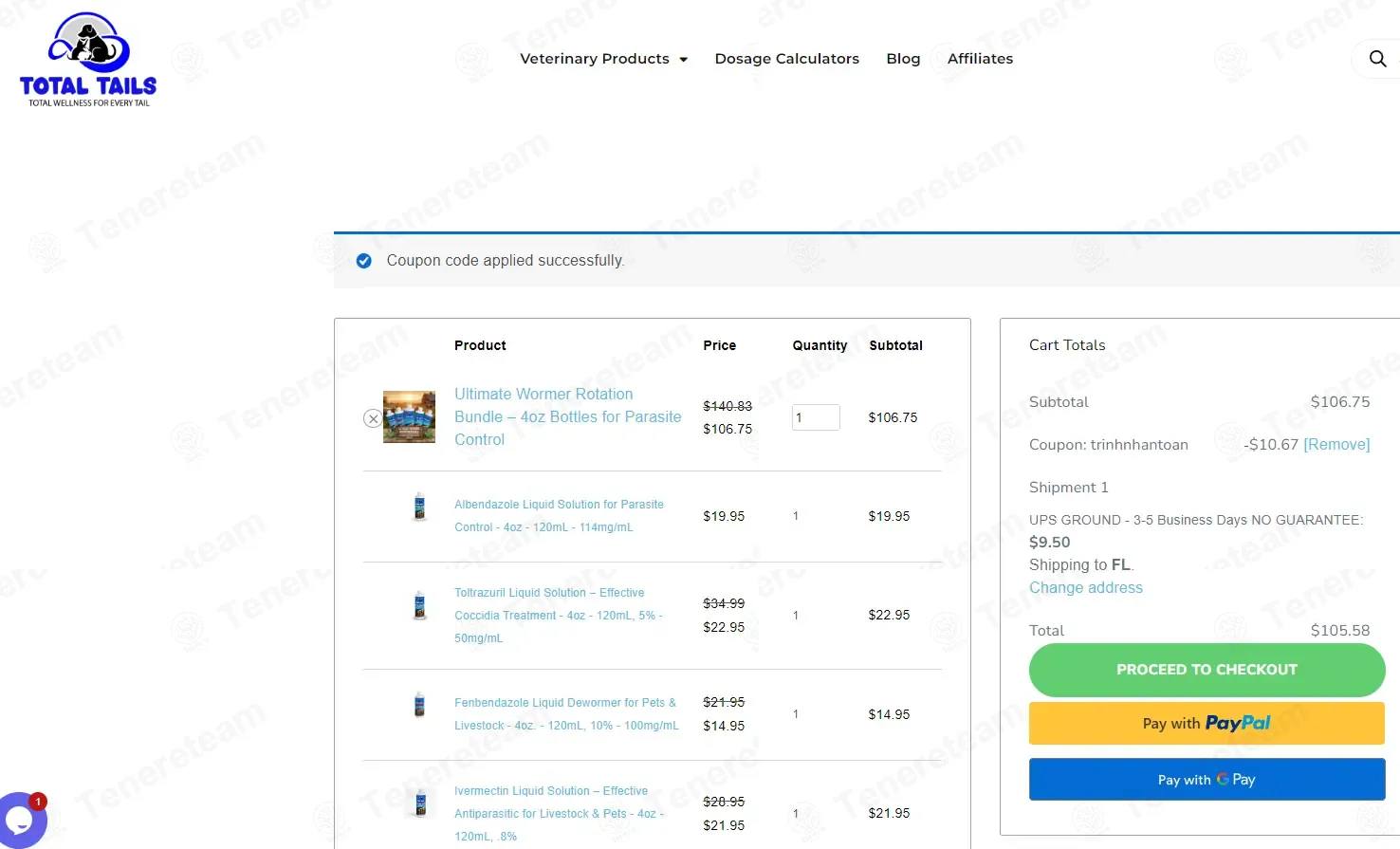Screen dimensions: 1400x849
Task: Click the Albendazole subtotal $19.95
Action: 889,516
